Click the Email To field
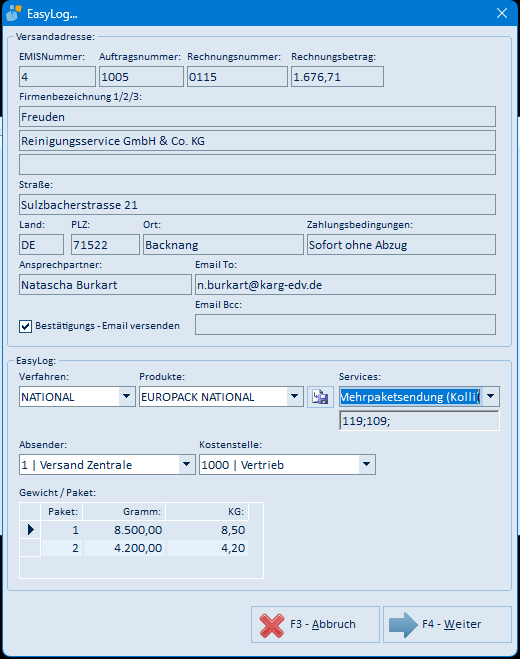The width and height of the screenshot is (520, 659). click(345, 285)
